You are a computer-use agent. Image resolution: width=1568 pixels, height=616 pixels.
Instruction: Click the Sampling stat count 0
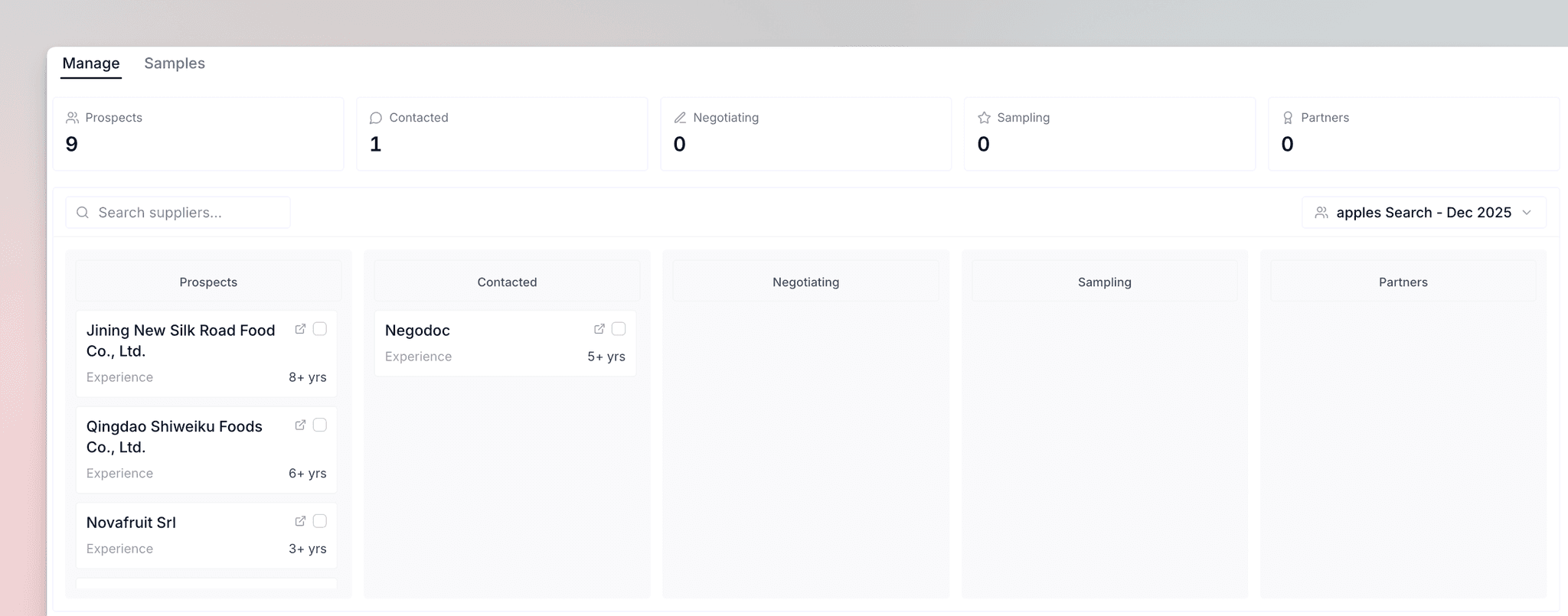984,144
